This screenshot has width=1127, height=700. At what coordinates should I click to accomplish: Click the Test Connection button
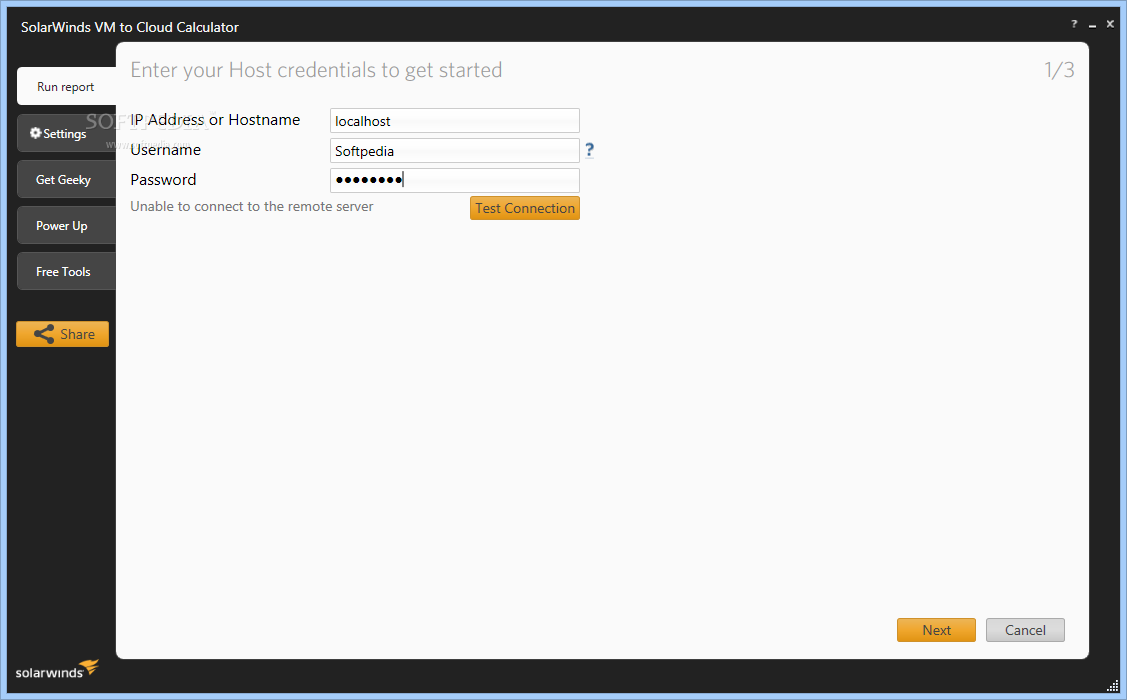click(x=525, y=208)
